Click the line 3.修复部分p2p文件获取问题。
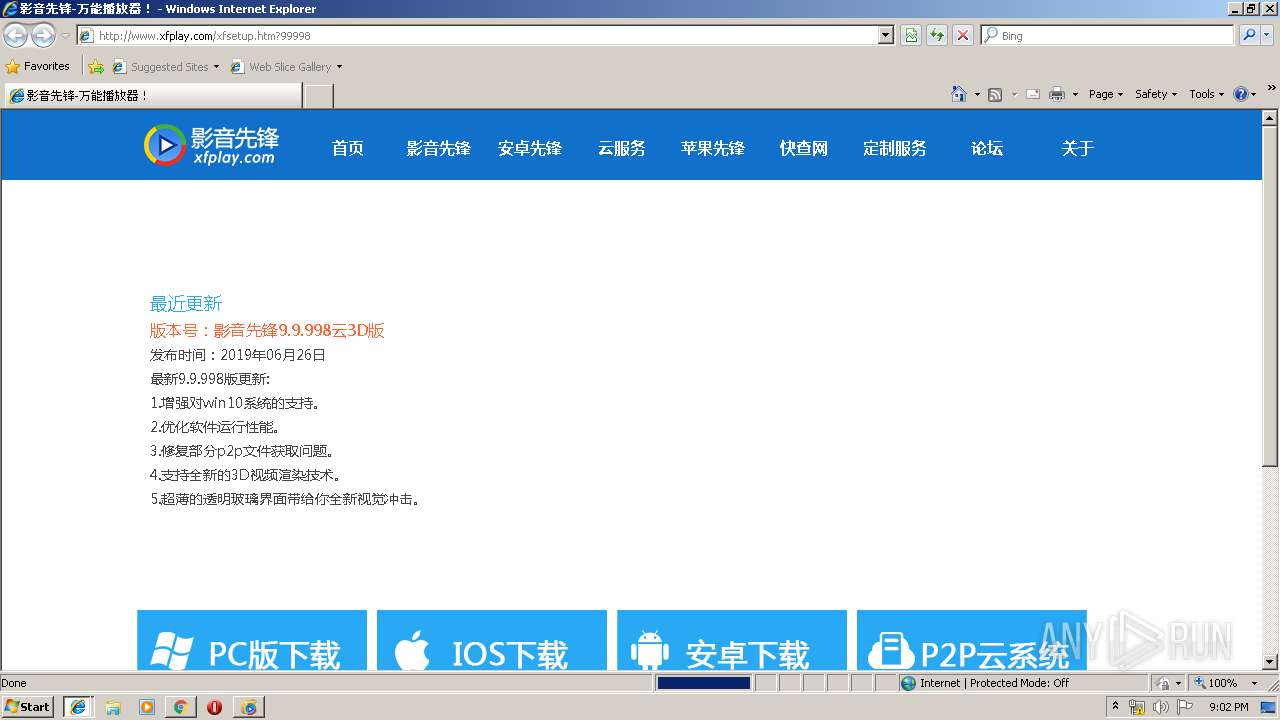The width and height of the screenshot is (1280, 720). point(242,451)
